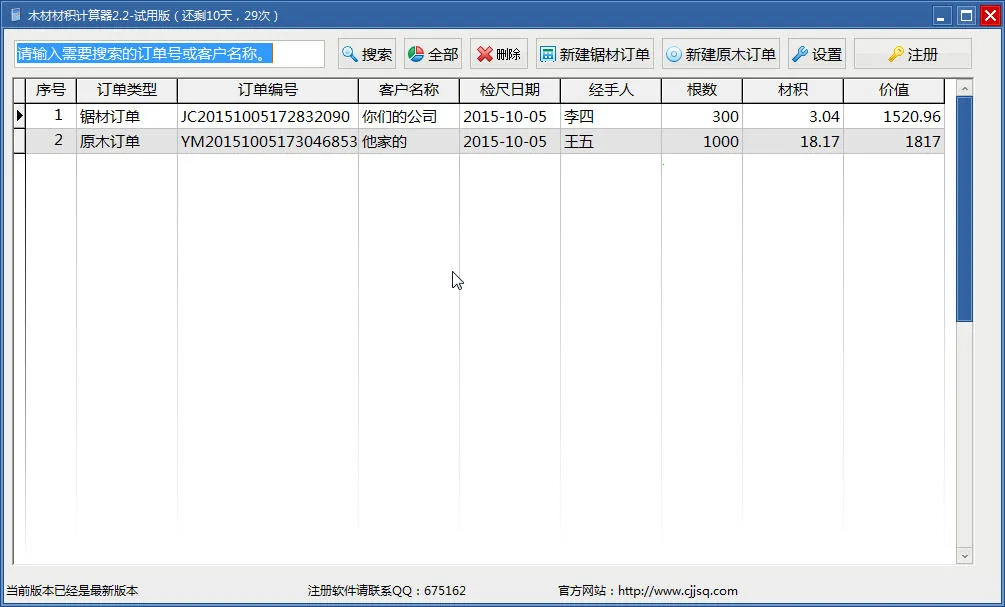Click the red X icon on 删除 button
This screenshot has width=1005, height=607.
[x=483, y=54]
